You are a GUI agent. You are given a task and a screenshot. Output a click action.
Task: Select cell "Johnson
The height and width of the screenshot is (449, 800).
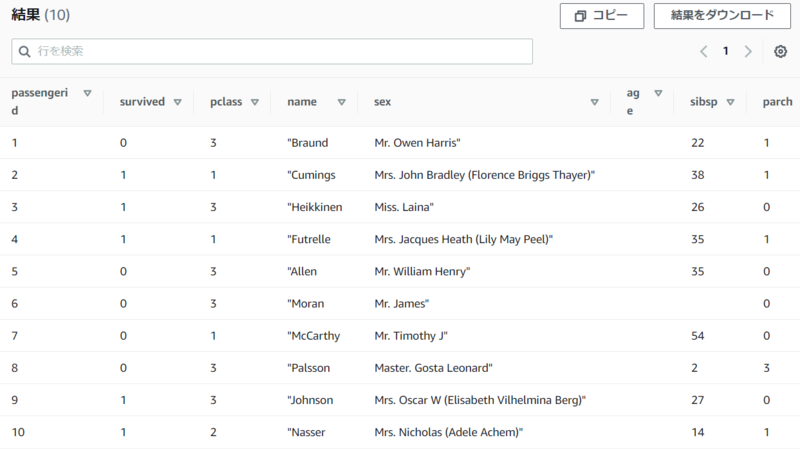[310, 400]
